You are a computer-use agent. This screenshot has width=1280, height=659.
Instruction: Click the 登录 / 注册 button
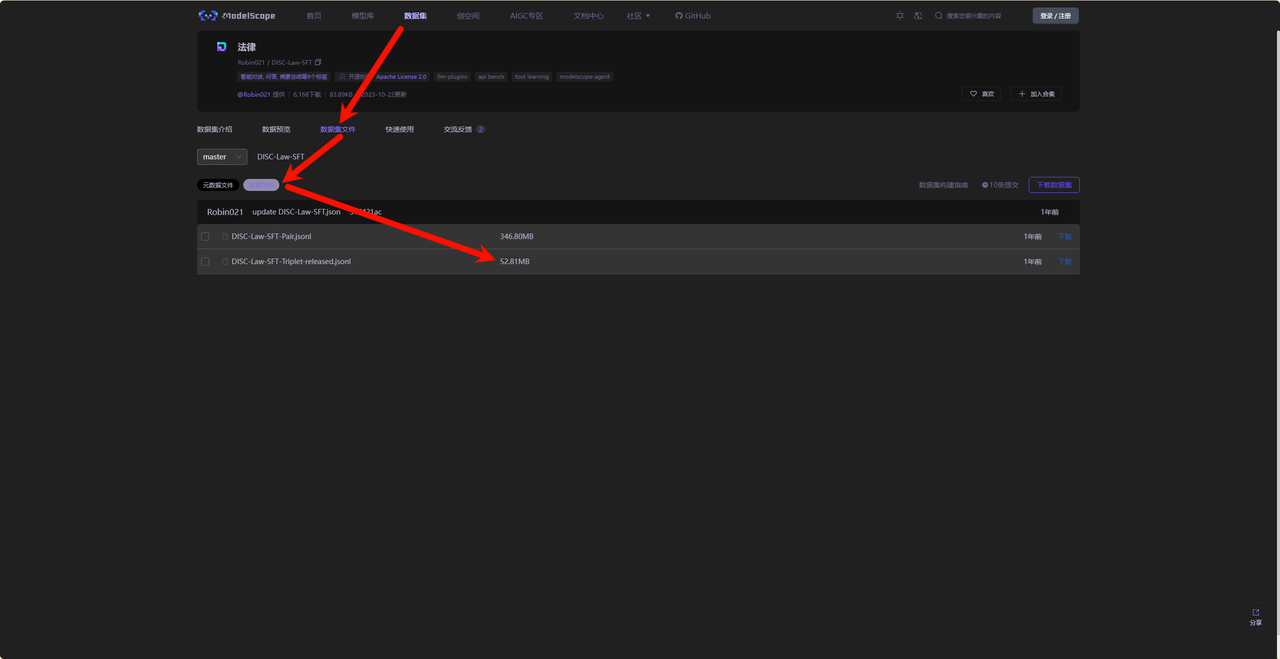1055,16
